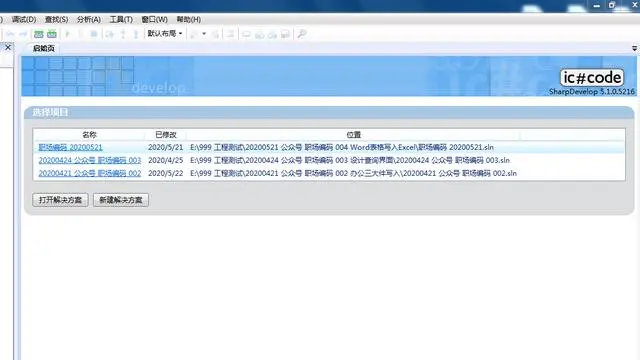The height and width of the screenshot is (360, 640).
Task: Click the 位置 column header
Action: point(353,134)
